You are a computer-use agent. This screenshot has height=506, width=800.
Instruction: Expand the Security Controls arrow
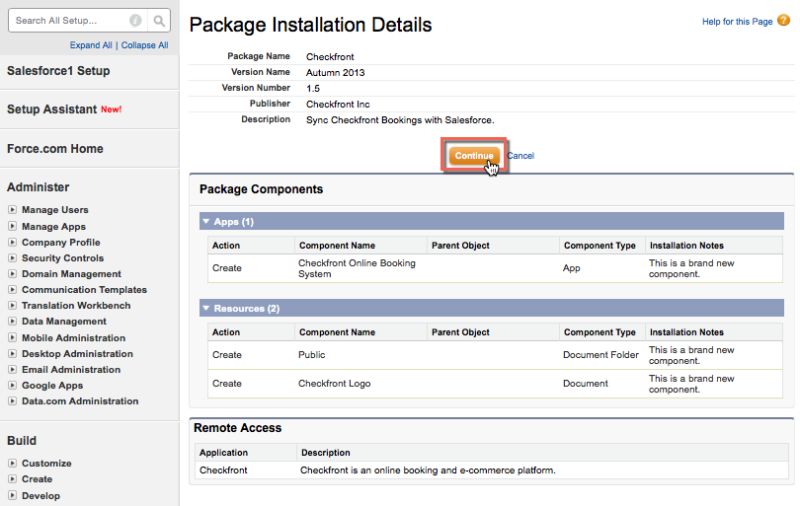(12, 258)
